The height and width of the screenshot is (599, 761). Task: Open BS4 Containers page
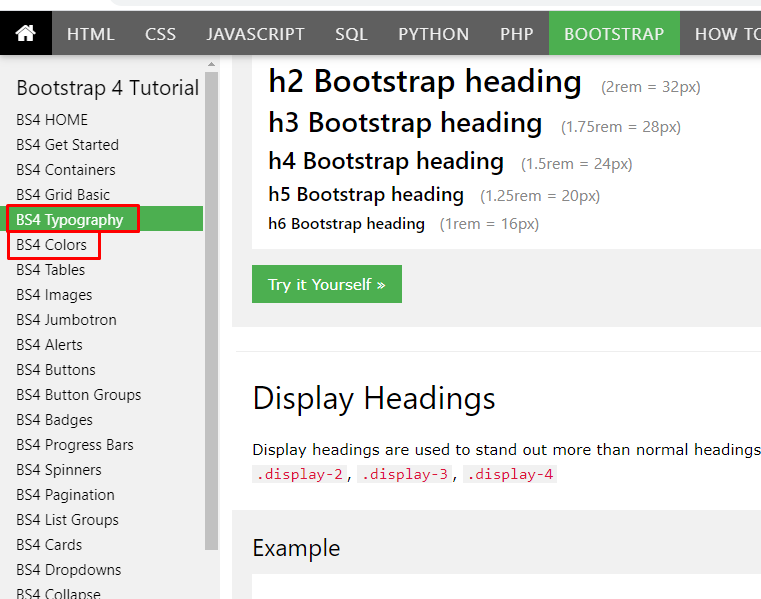click(x=66, y=170)
